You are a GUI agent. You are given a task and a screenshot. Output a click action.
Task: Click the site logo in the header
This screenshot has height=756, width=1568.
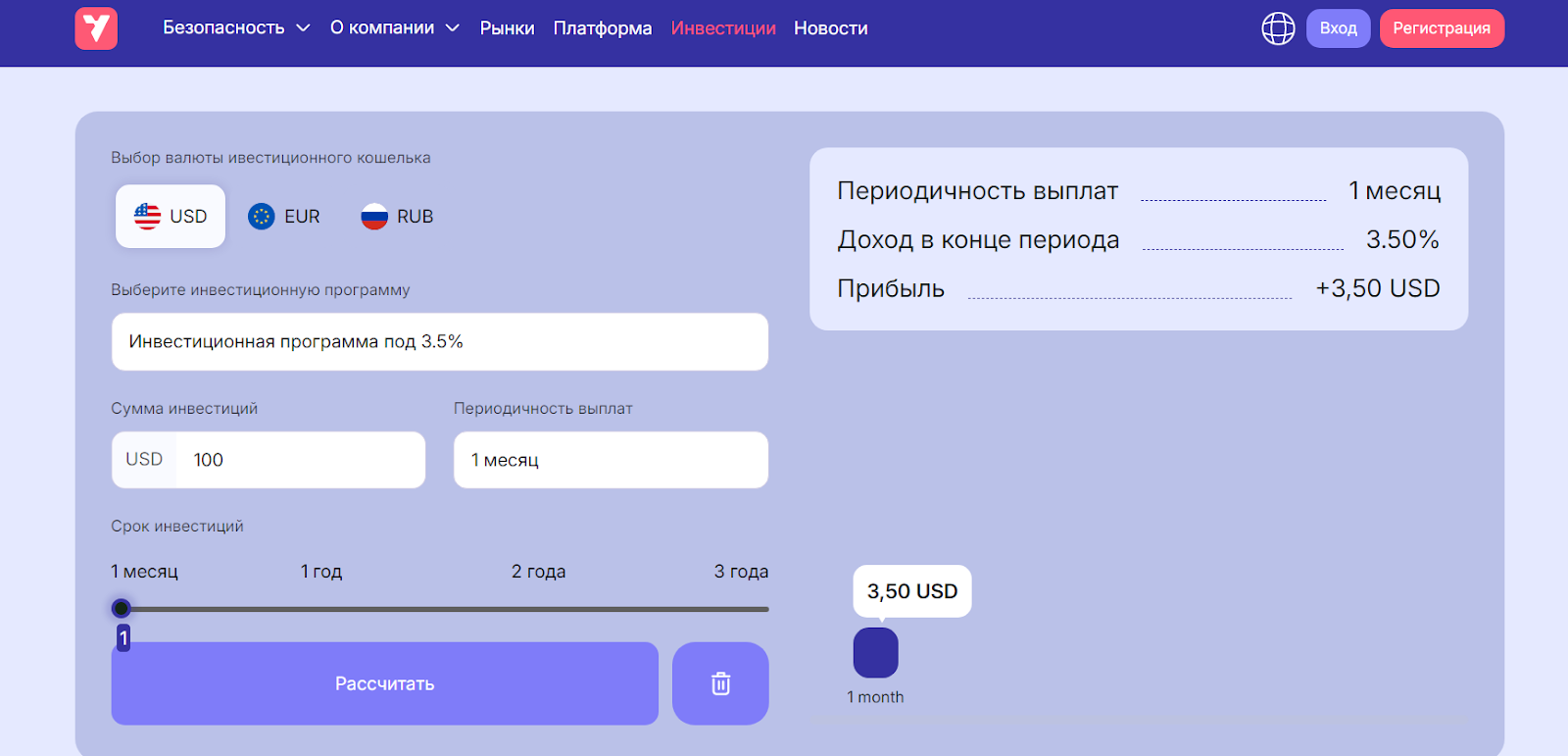click(x=96, y=28)
